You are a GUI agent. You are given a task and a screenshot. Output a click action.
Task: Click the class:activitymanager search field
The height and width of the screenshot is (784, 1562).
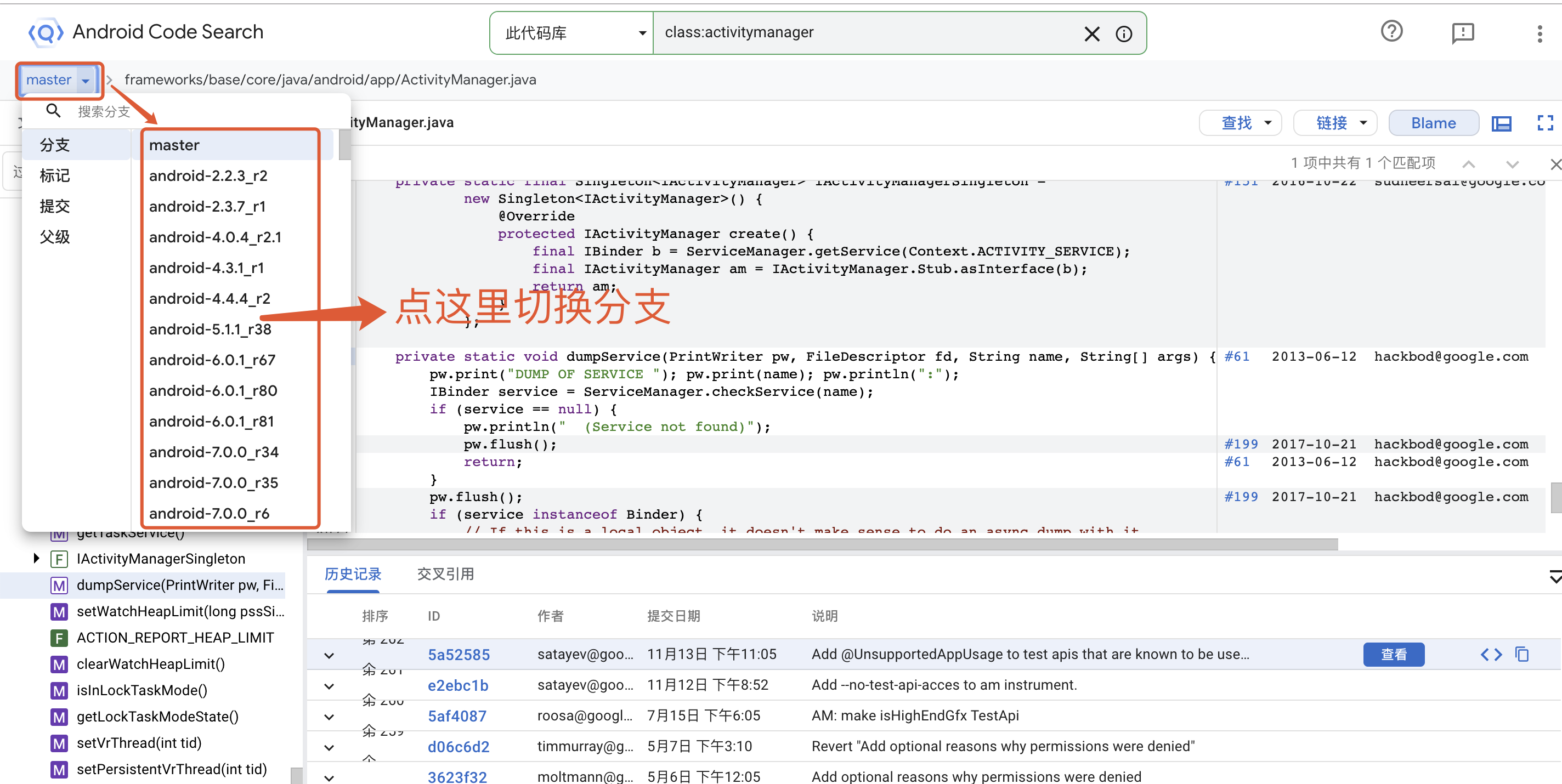coord(867,33)
